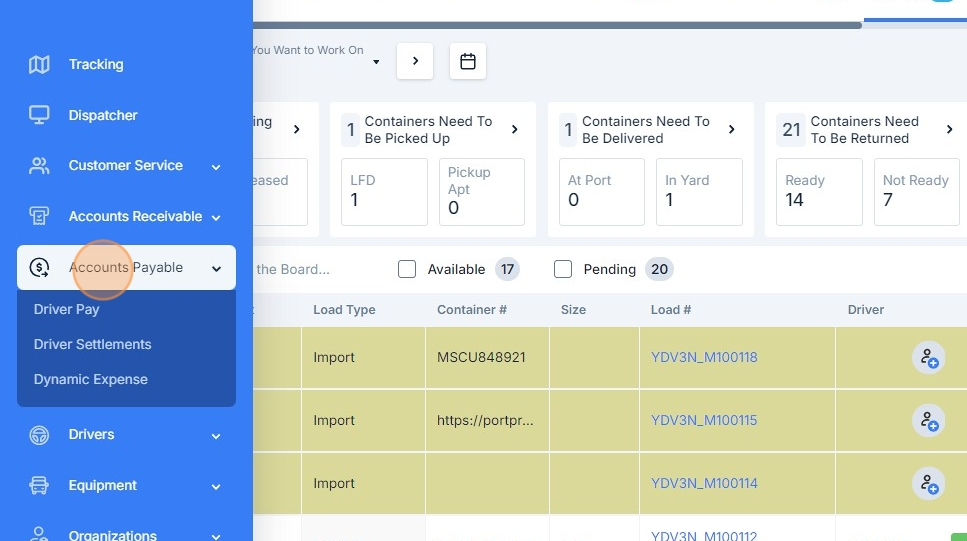Open load link YDV3N_M100118

click(x=704, y=357)
